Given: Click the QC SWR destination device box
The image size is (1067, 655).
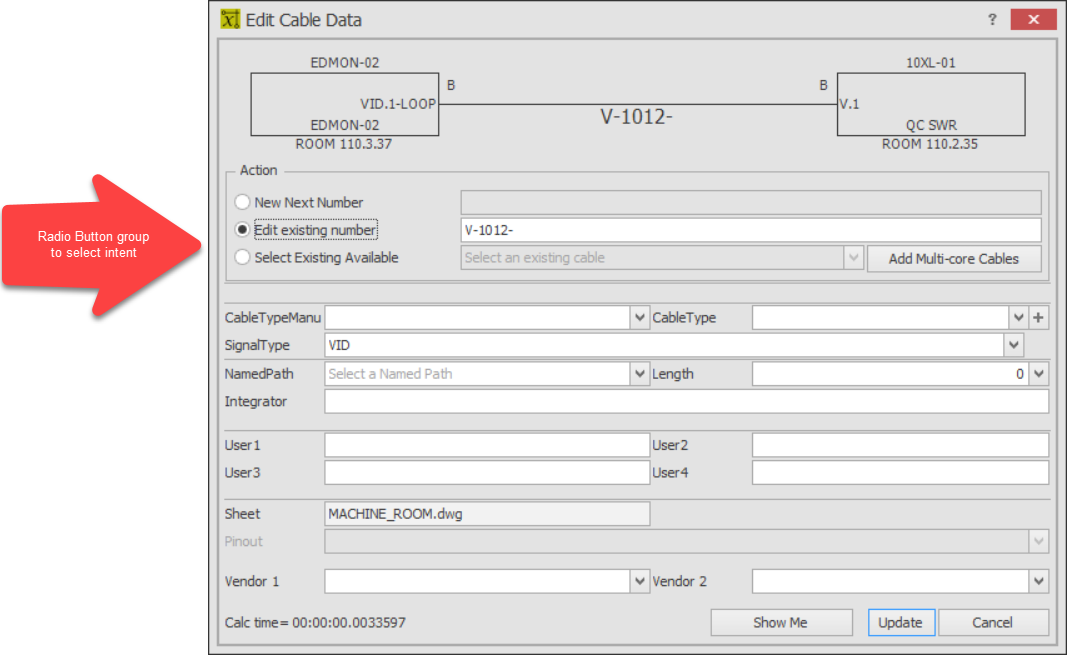Looking at the screenshot, I should [x=931, y=104].
